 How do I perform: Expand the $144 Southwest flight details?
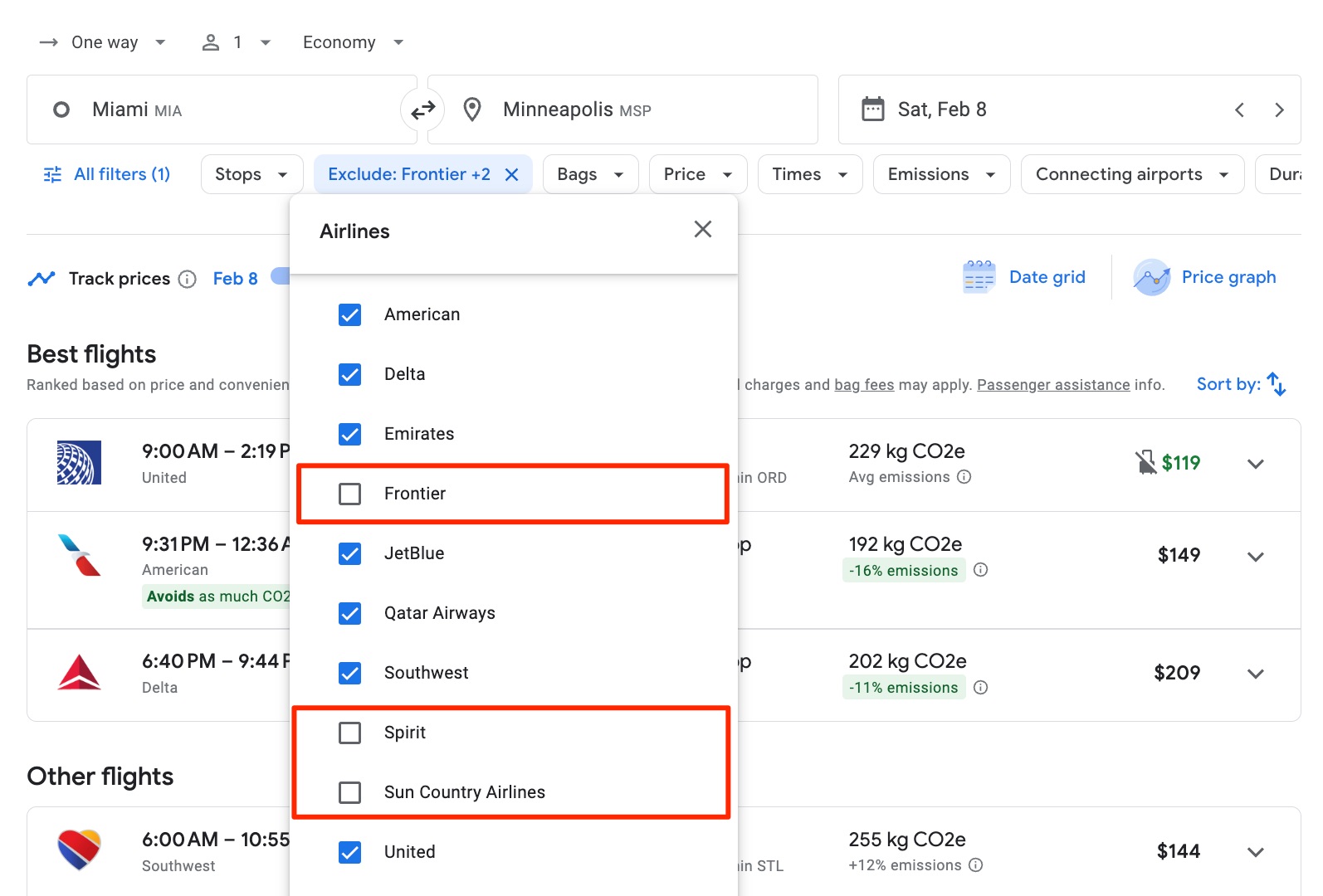[1256, 852]
